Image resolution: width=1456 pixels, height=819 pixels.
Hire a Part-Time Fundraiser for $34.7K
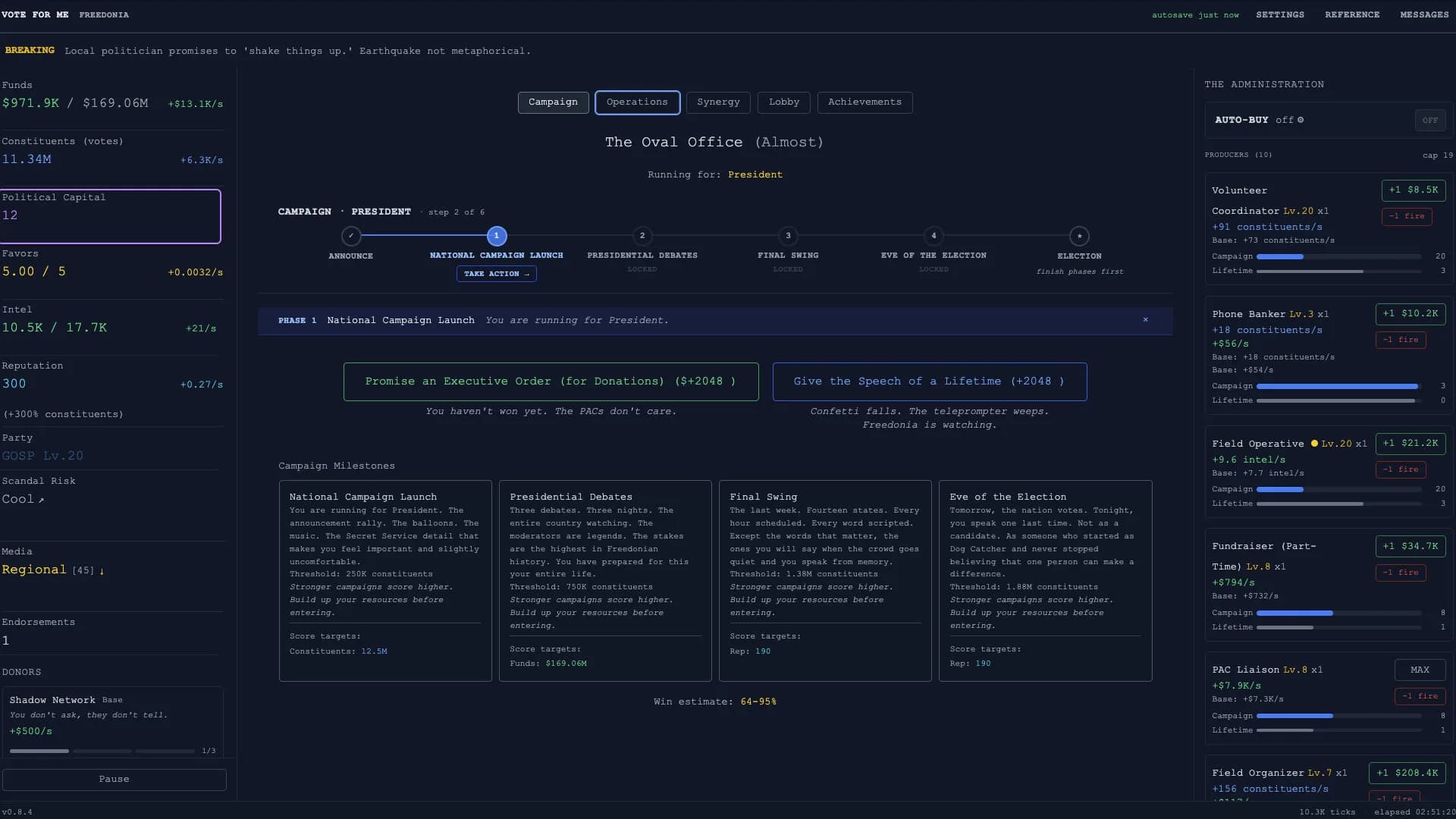1410,547
